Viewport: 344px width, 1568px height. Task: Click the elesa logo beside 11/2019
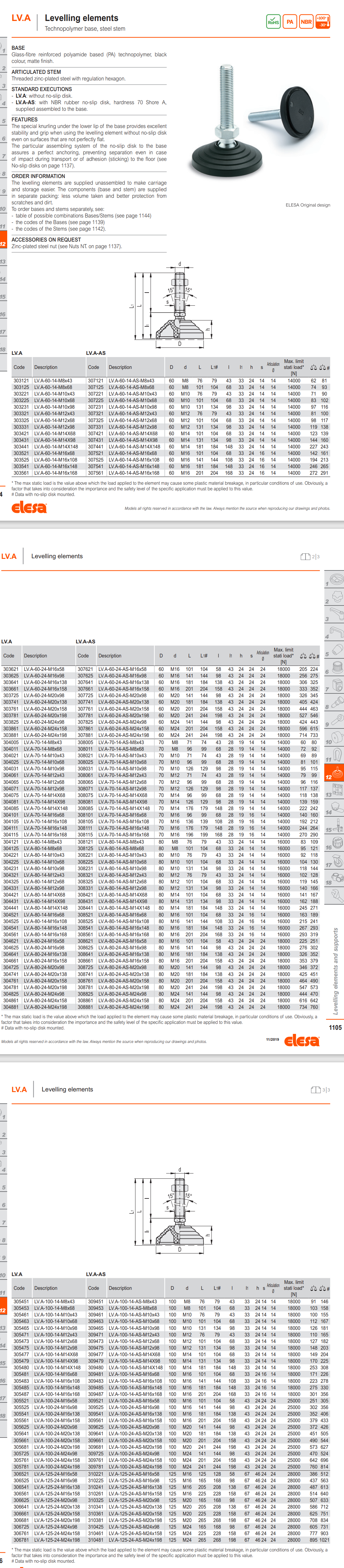click(x=301, y=1040)
